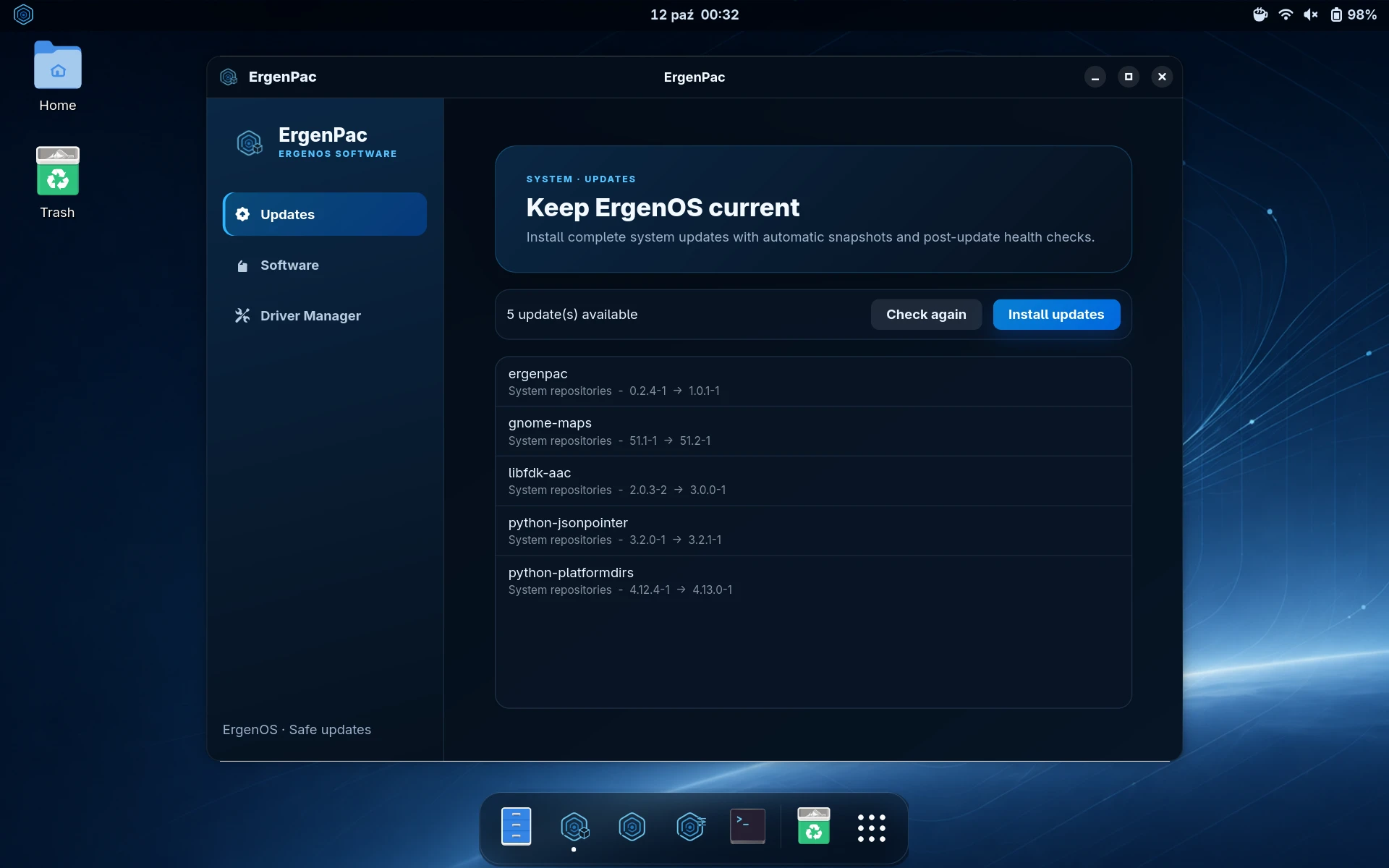Click the ErgenPac titlebar app icon
This screenshot has width=1389, height=868.
[229, 77]
